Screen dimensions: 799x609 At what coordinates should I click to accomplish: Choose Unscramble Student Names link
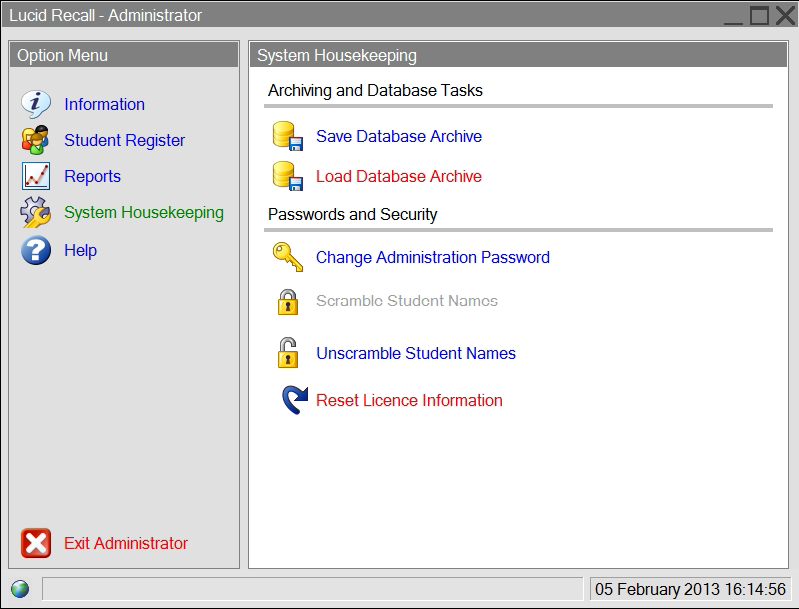pos(416,353)
